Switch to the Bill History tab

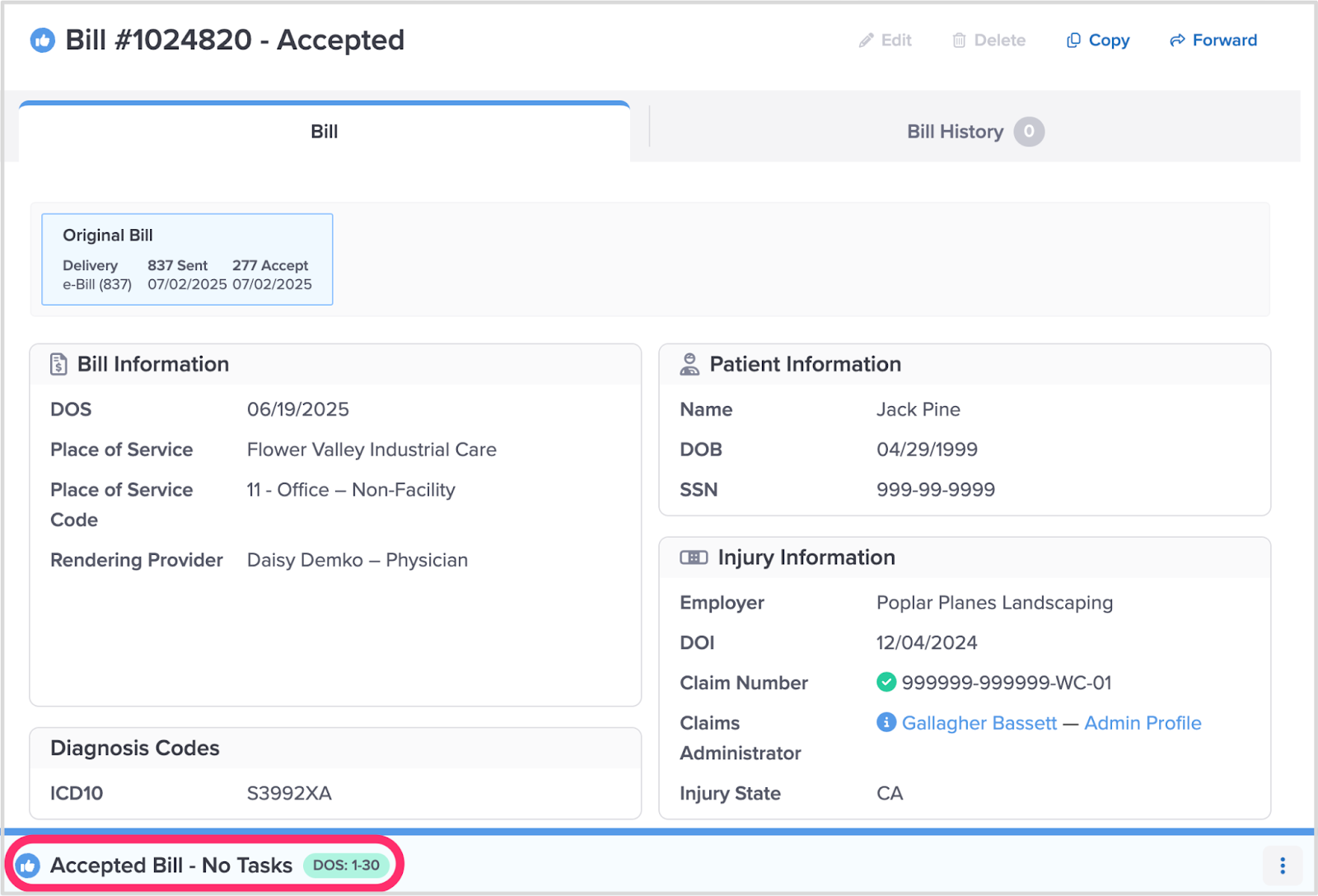956,132
